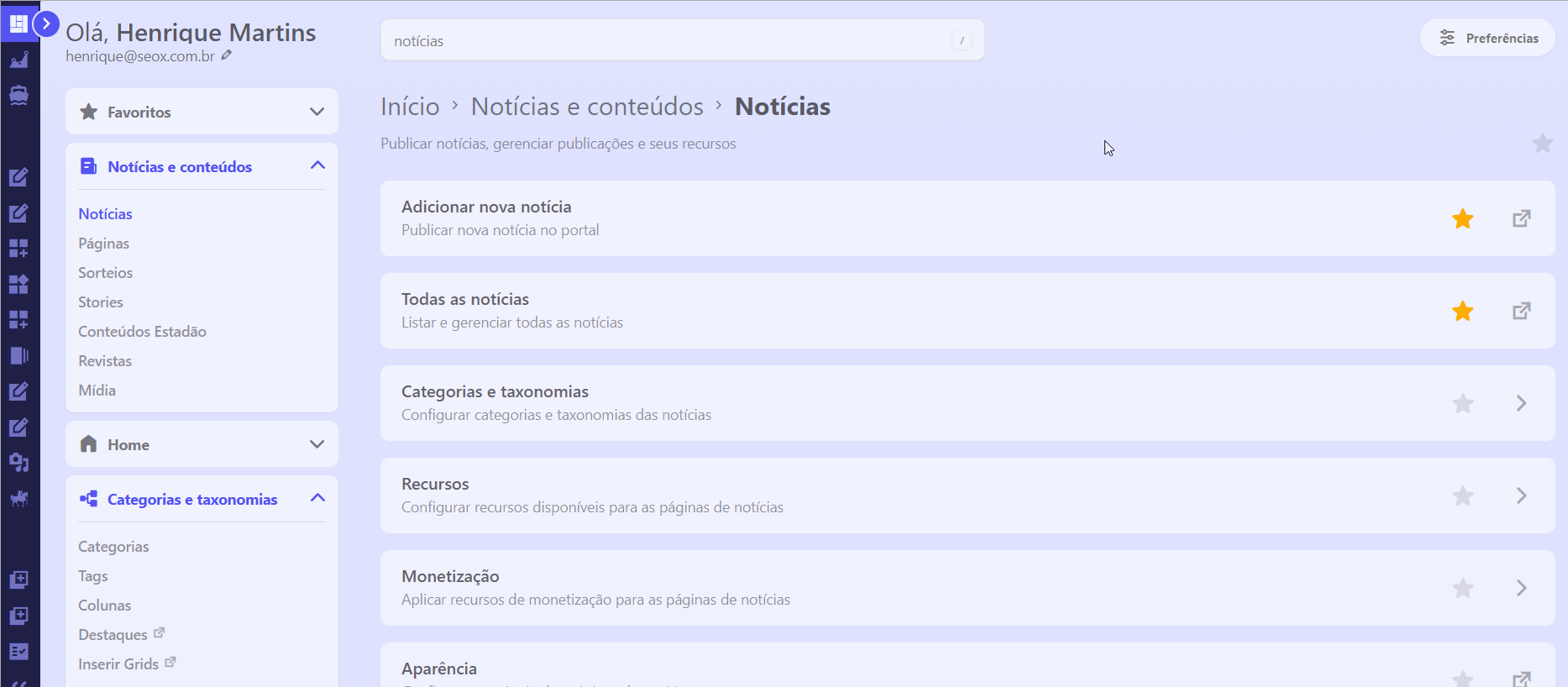
Task: Open the Recursos settings row
Action: [x=924, y=496]
